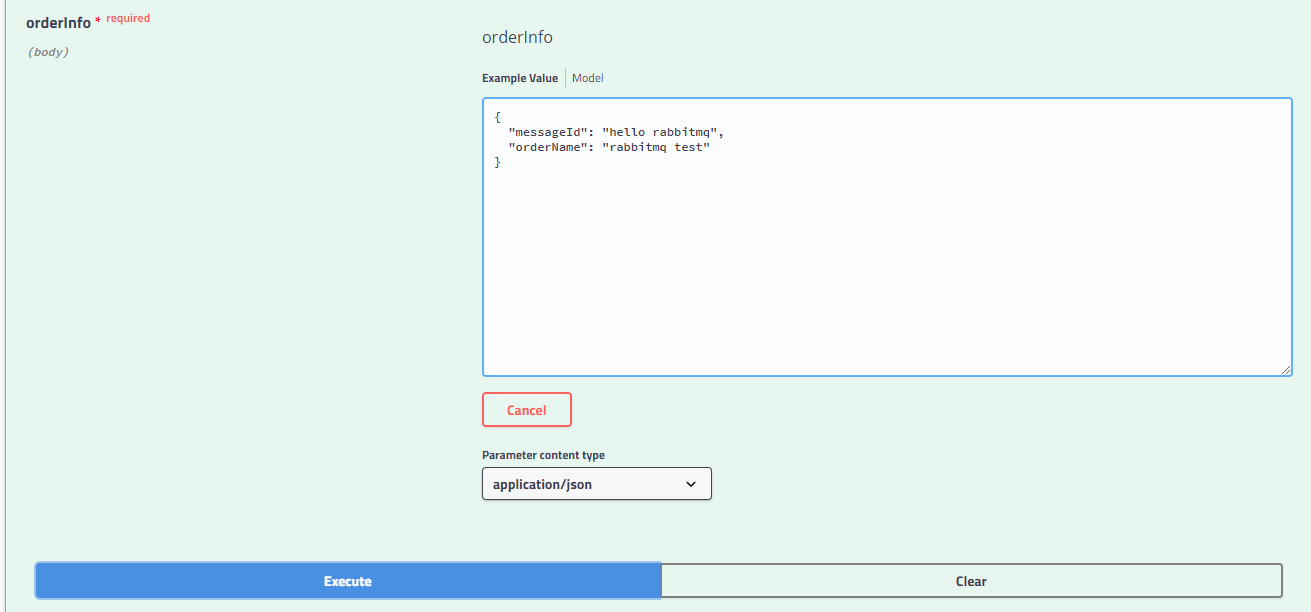Click the red "required" marker text
This screenshot has height=612, width=1311.
(128, 18)
